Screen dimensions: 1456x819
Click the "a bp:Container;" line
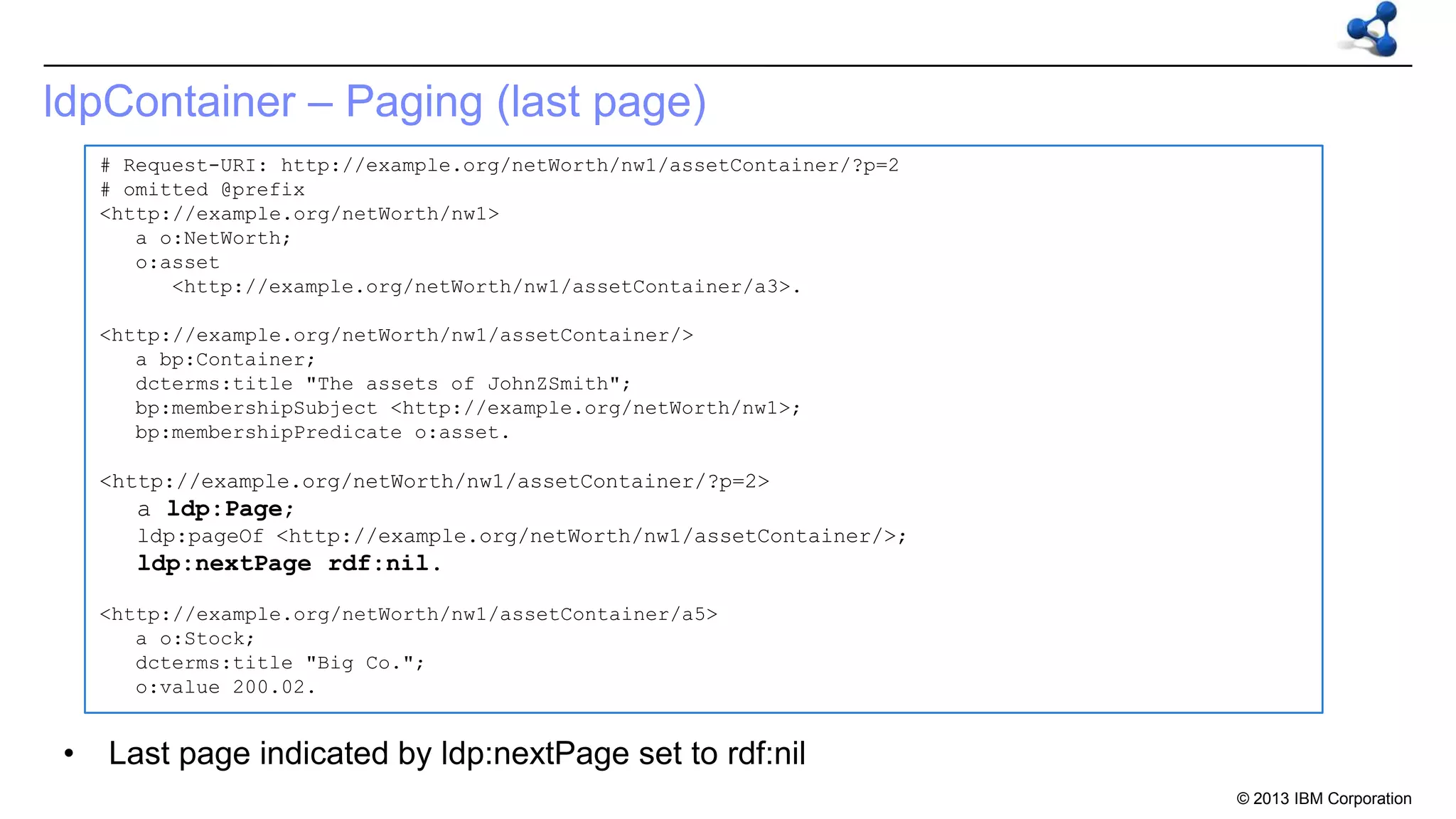225,360
